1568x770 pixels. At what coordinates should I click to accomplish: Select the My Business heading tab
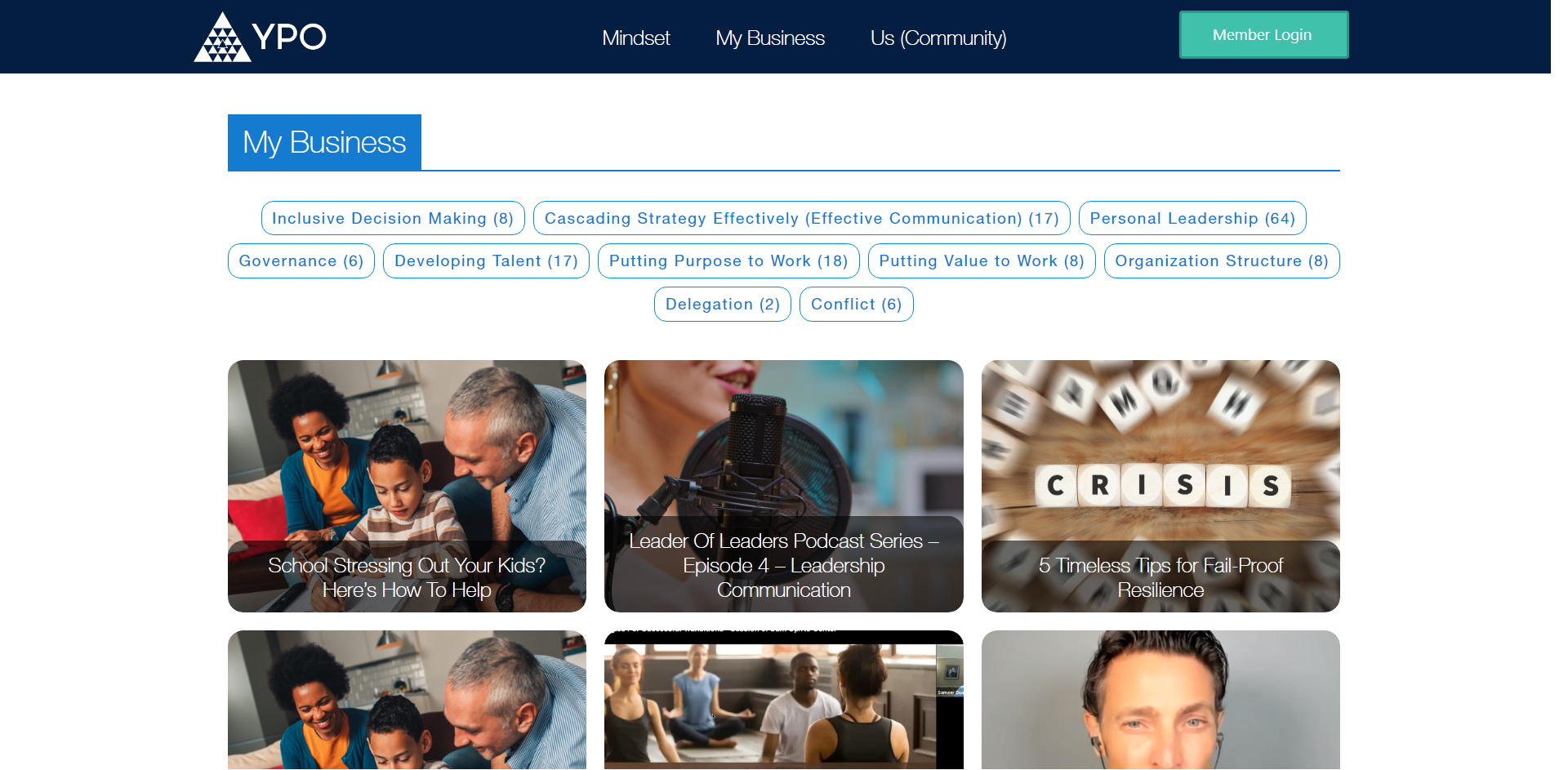coord(324,142)
